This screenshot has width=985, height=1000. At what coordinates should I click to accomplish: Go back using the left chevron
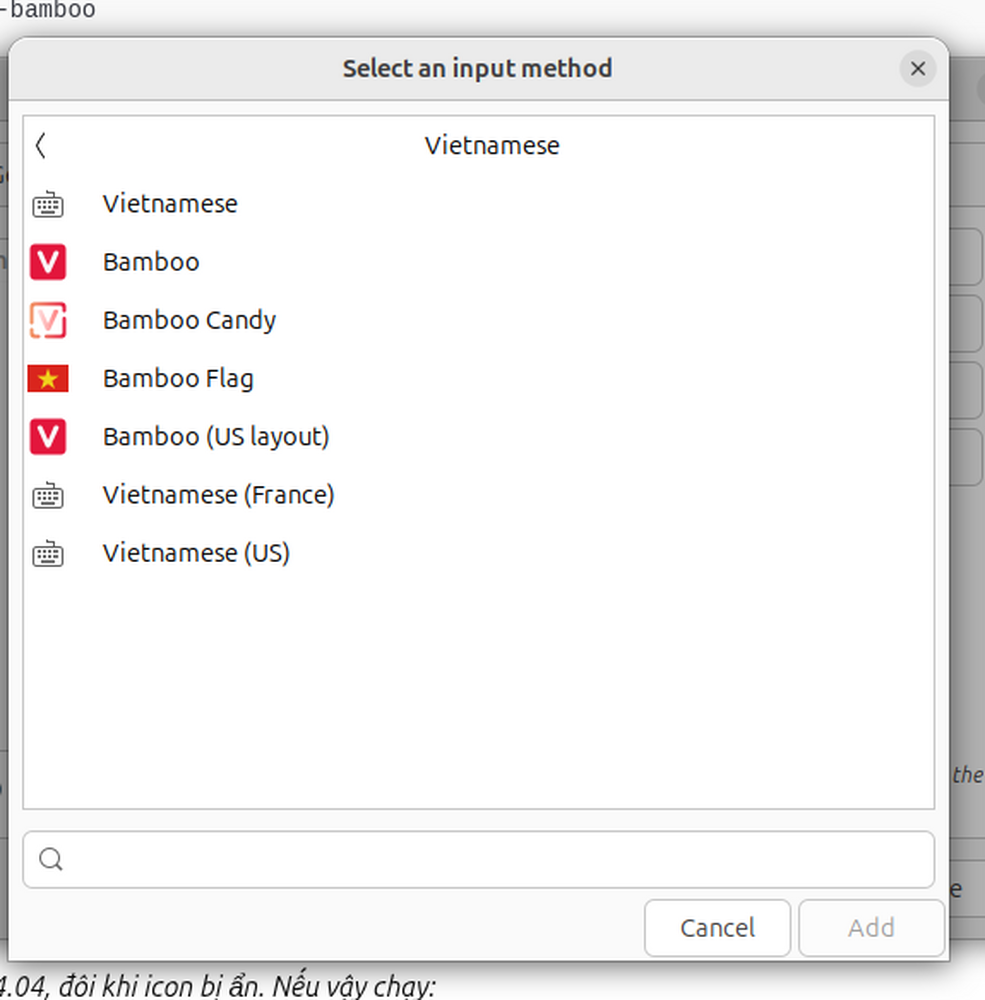[41, 146]
